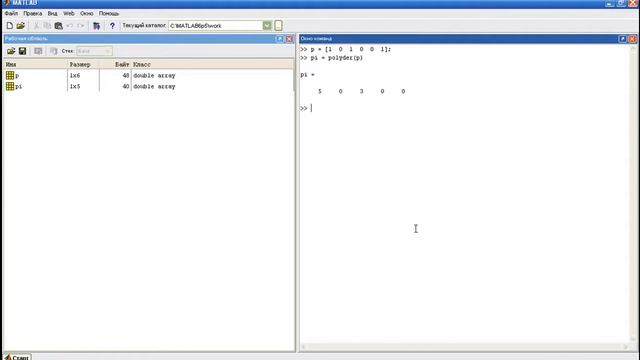This screenshot has height=360, width=640.
Task: Save workspace using the diskette icon
Action: click(x=22, y=51)
